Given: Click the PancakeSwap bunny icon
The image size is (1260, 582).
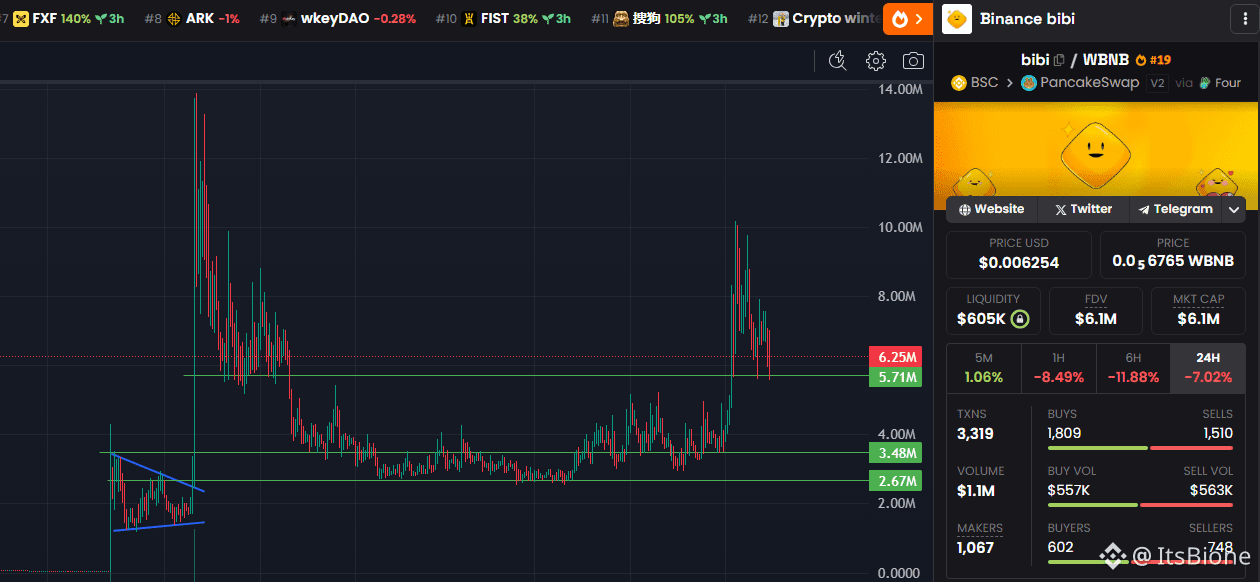Looking at the screenshot, I should tap(1029, 83).
